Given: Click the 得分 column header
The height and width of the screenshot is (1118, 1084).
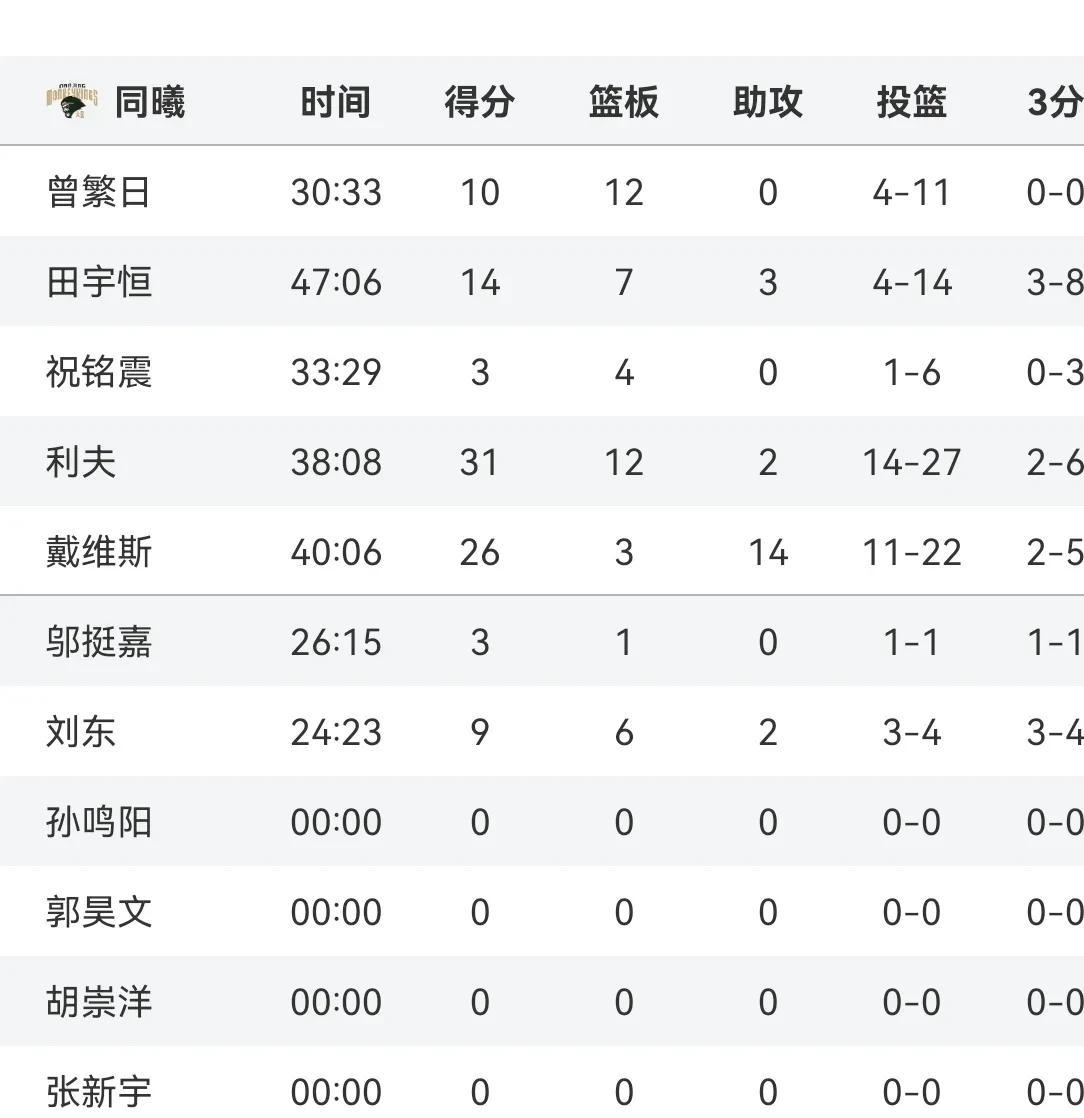Looking at the screenshot, I should 480,102.
